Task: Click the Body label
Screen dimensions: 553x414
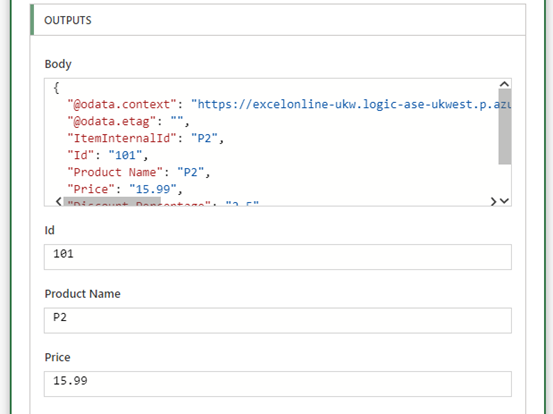Action: tap(58, 64)
